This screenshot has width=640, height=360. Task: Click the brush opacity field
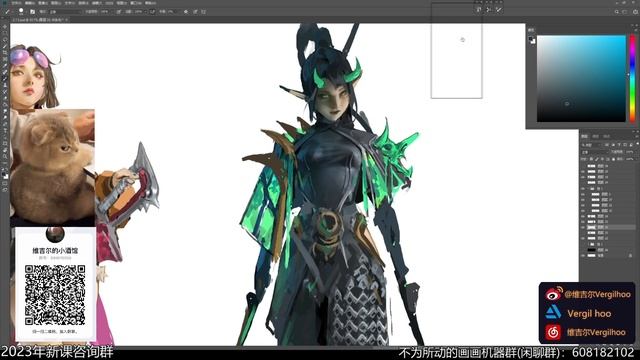point(105,12)
